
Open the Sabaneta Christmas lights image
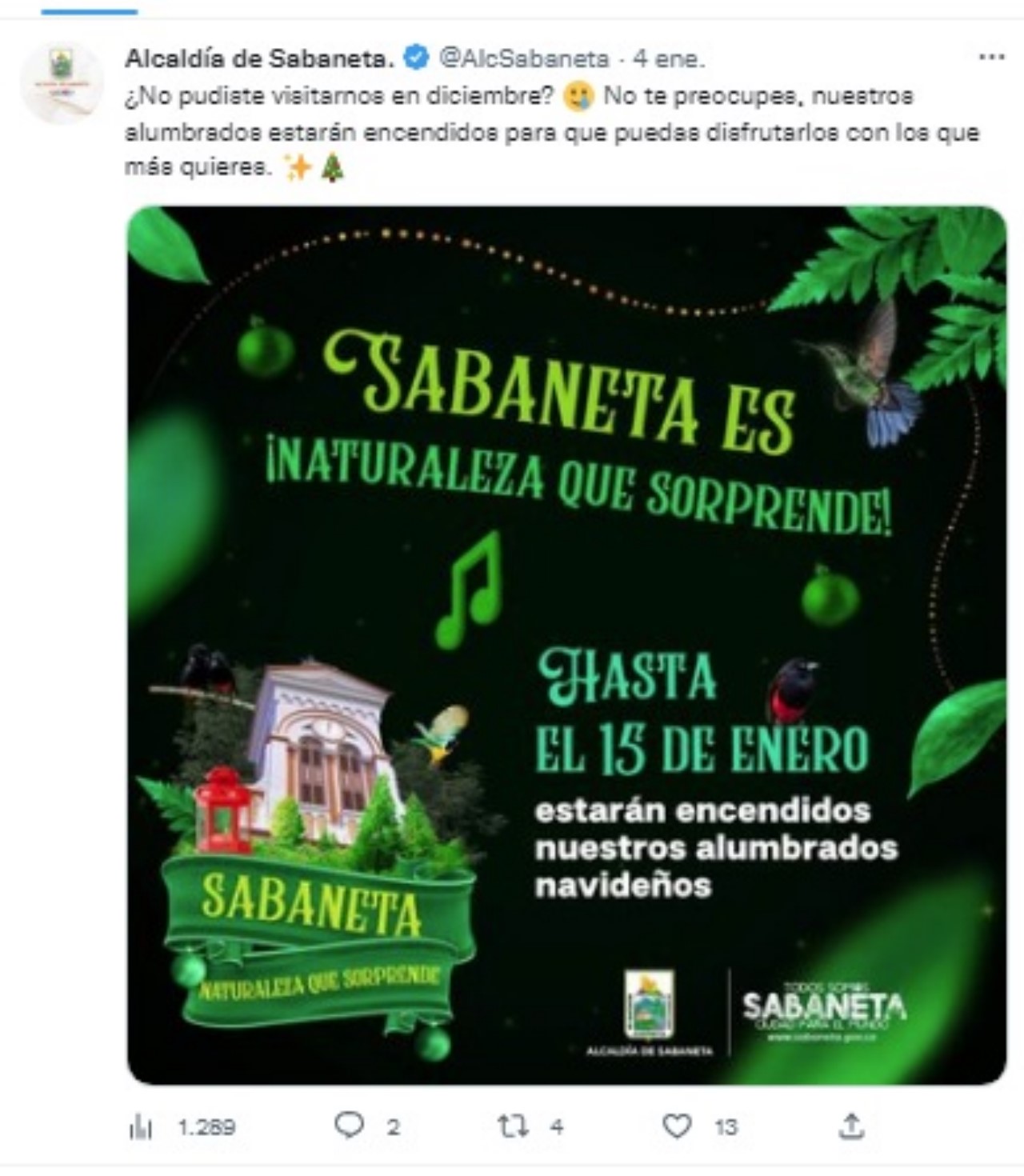pos(566,645)
